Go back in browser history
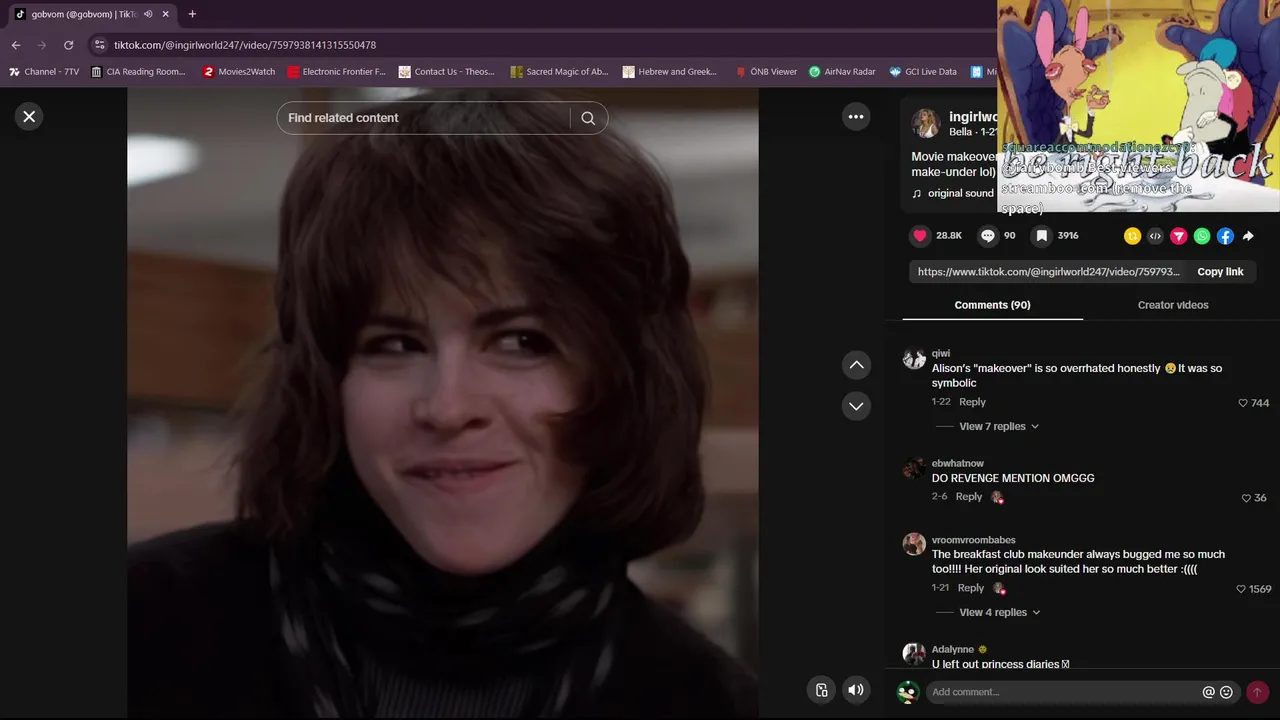Screen dimensions: 1280x720 coord(16,45)
